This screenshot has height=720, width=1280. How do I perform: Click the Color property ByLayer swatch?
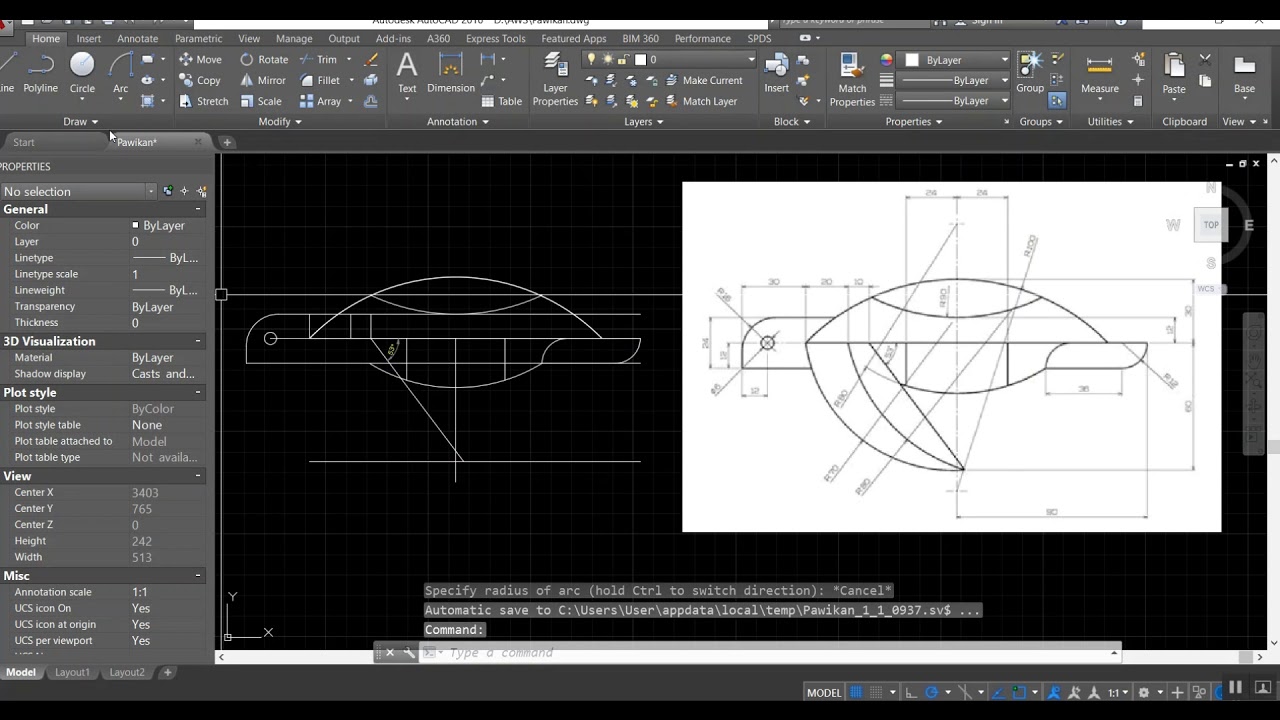point(135,226)
